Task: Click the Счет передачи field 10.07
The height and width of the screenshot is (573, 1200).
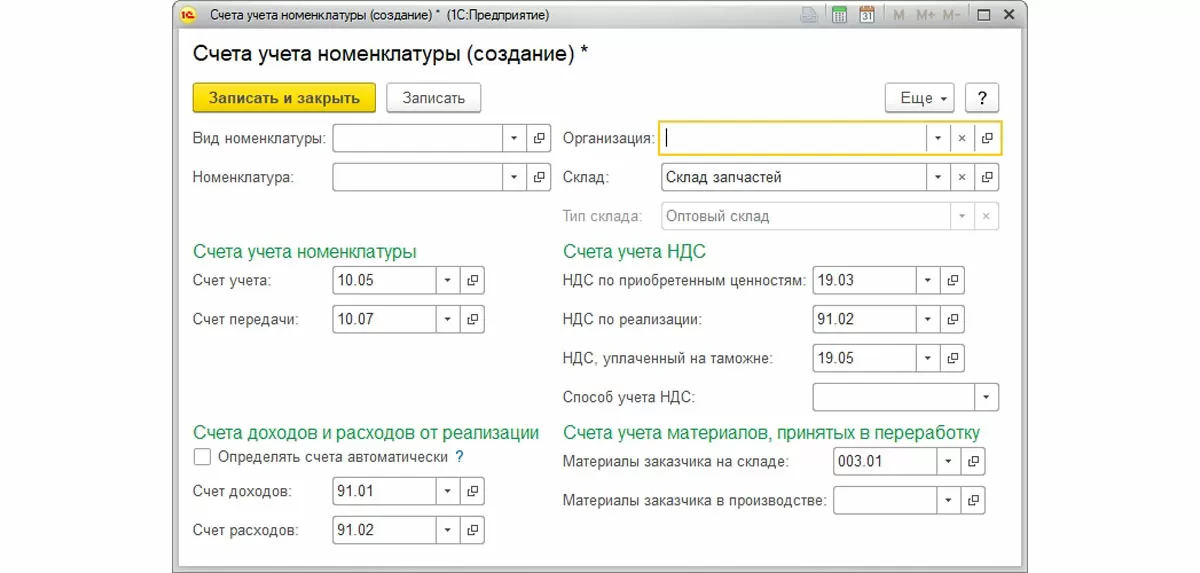Action: pyautogui.click(x=384, y=320)
